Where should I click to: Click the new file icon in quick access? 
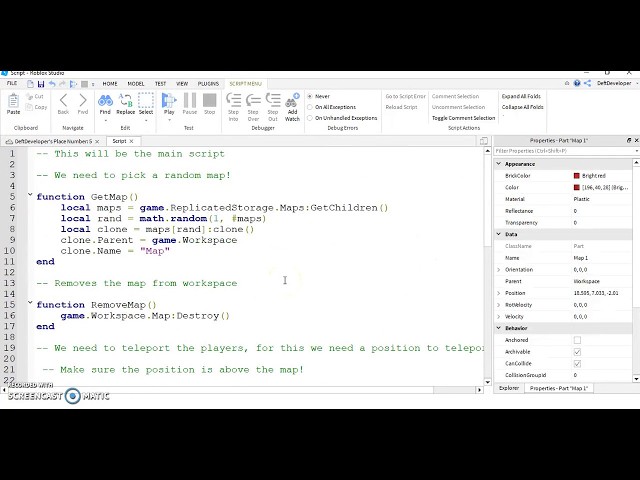click(x=30, y=84)
